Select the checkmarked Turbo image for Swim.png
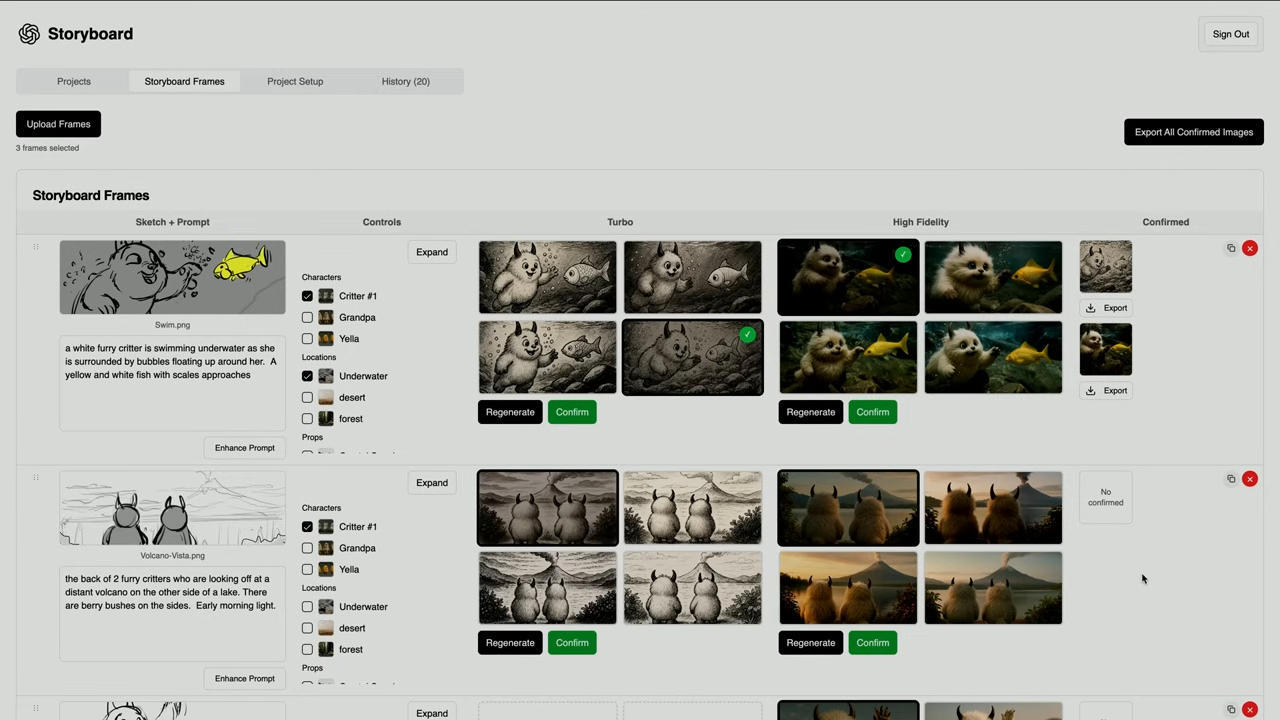The image size is (1280, 720). click(x=692, y=357)
